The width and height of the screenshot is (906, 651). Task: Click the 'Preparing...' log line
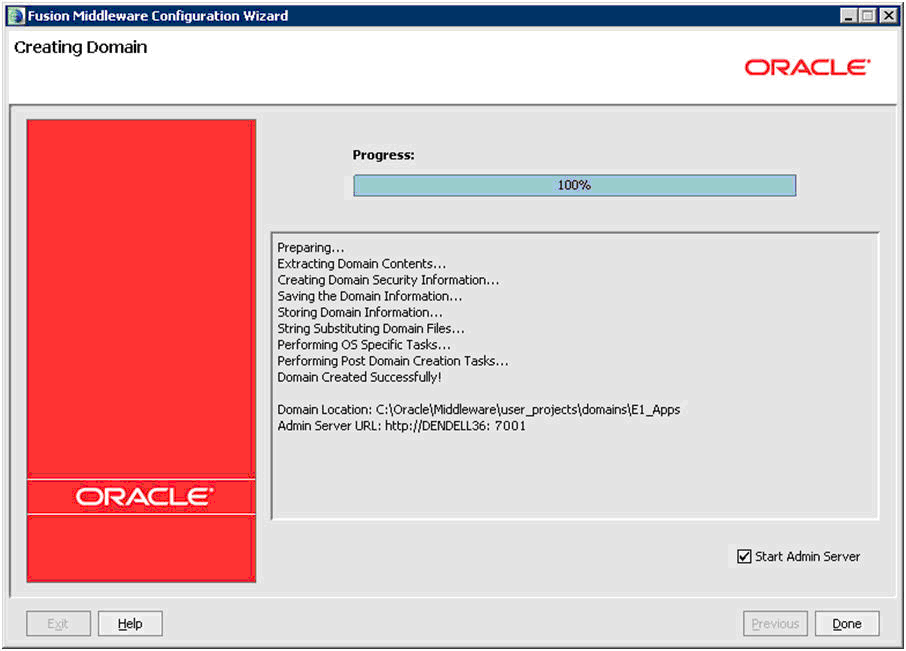pyautogui.click(x=311, y=248)
